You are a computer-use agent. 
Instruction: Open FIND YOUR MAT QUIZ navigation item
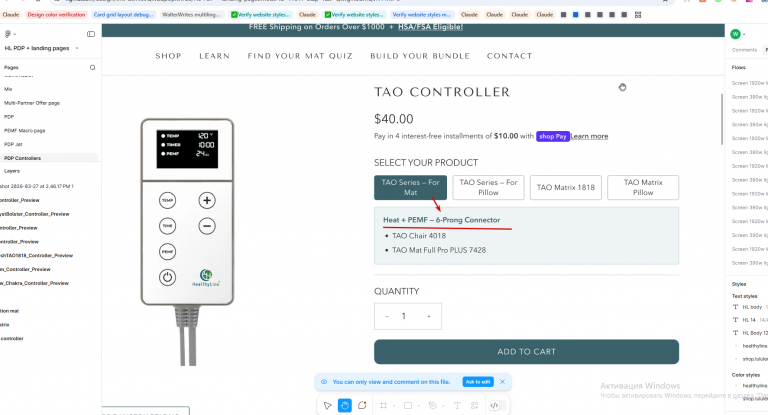(300, 56)
